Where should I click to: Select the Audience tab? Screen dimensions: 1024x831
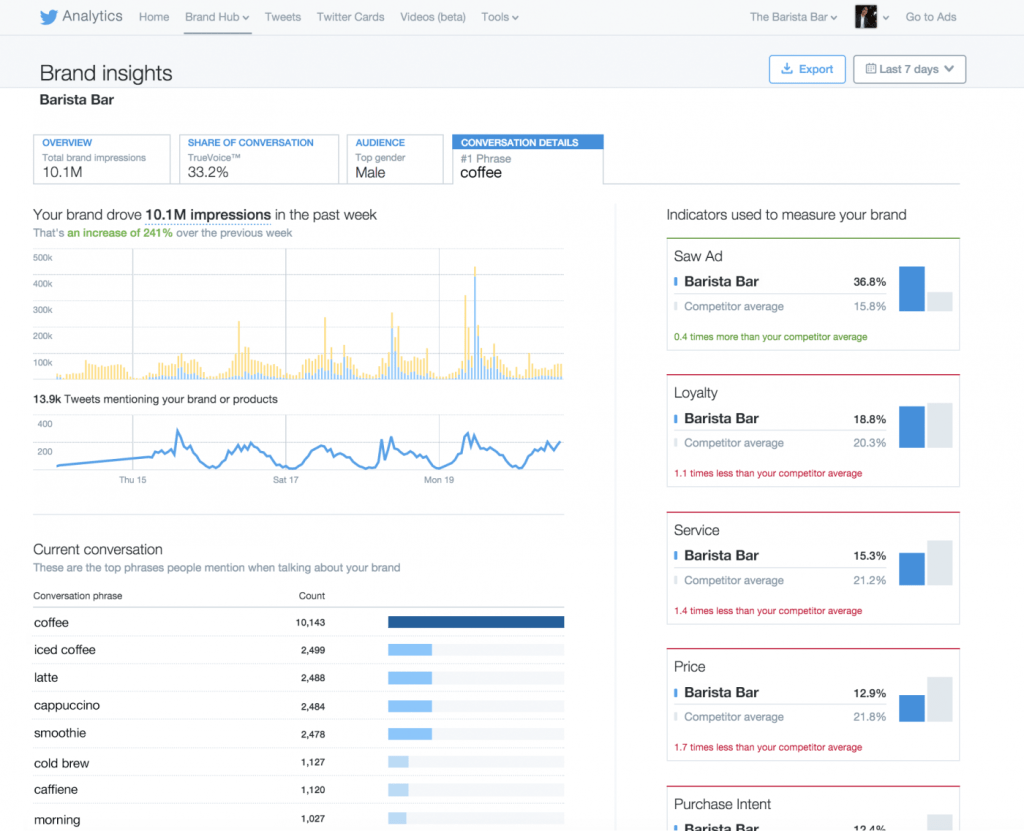click(394, 159)
